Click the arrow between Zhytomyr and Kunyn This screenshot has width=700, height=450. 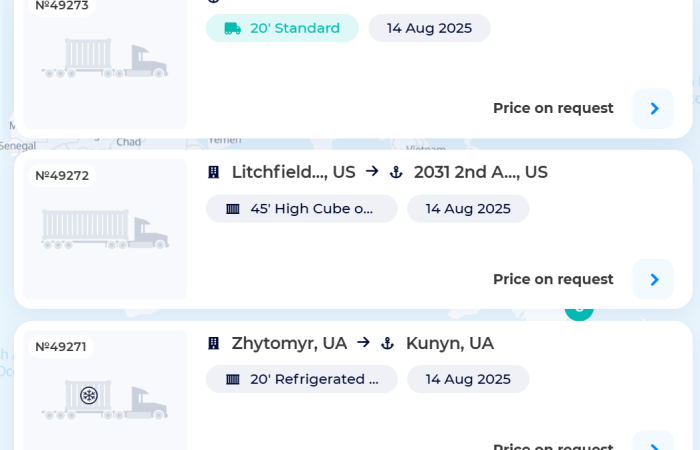(364, 342)
